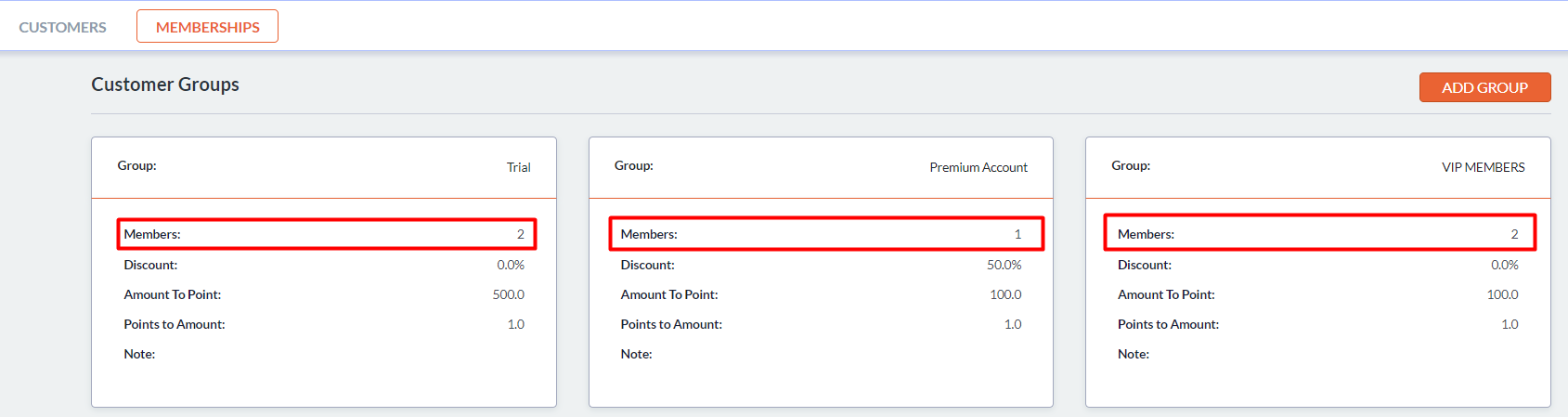Click VIP MEMBERS' Amount To Point value
Image resolution: width=1568 pixels, height=417 pixels.
pyautogui.click(x=1502, y=294)
